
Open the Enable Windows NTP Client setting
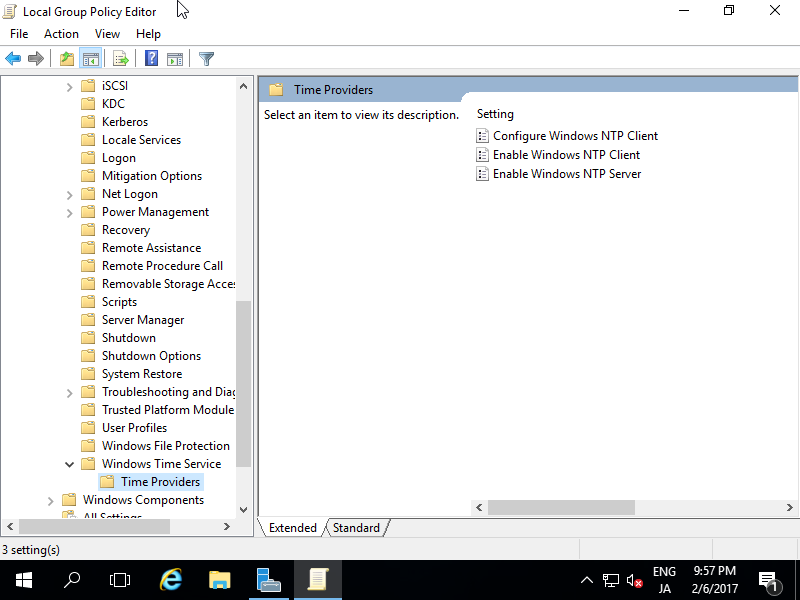[x=566, y=154]
